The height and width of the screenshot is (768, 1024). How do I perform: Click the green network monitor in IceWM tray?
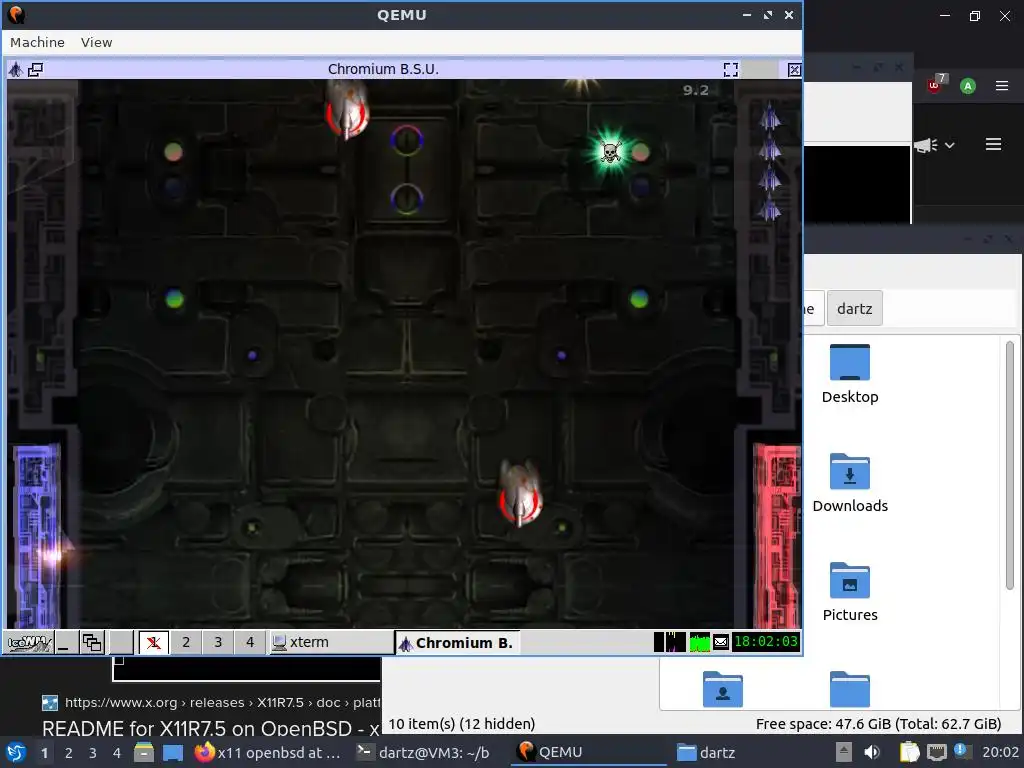pyautogui.click(x=699, y=643)
